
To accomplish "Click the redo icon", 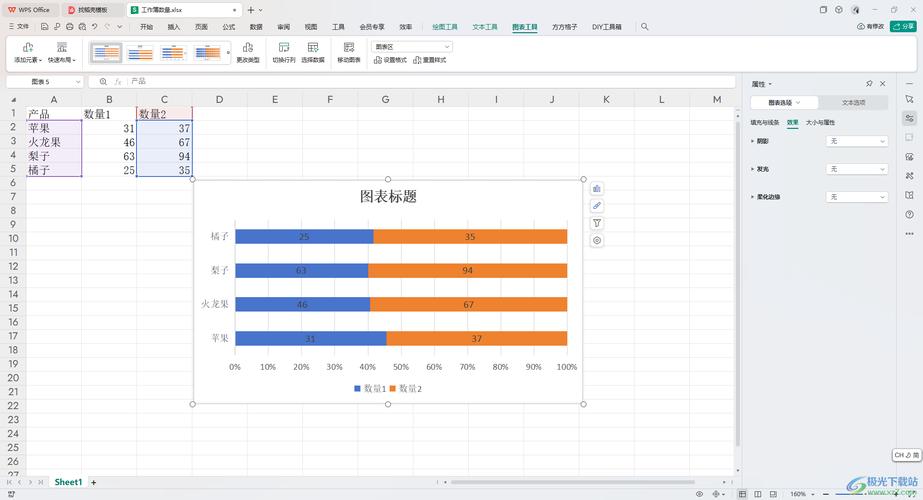I will 107,27.
